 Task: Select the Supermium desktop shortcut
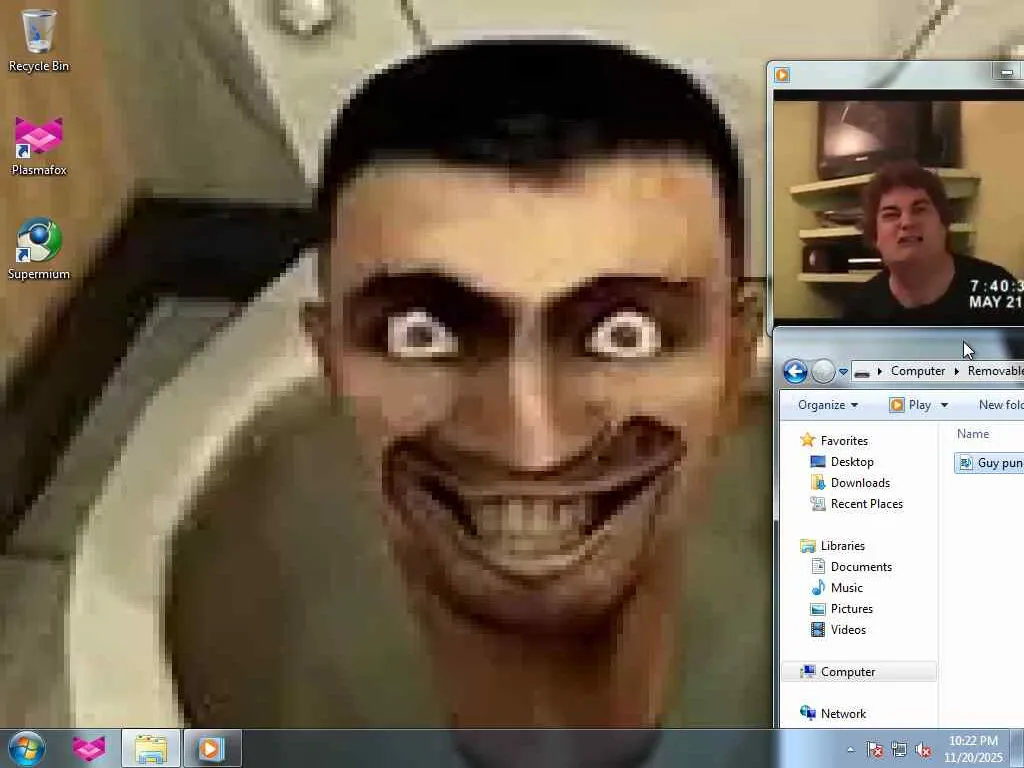click(x=39, y=249)
